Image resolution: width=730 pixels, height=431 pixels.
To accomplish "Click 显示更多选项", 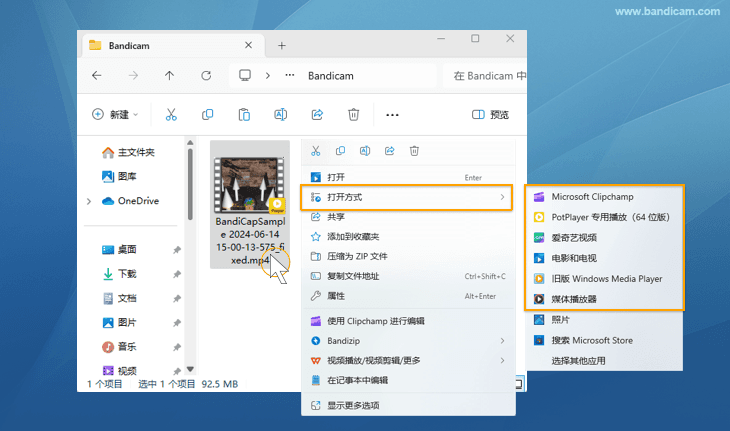I will (408, 405).
